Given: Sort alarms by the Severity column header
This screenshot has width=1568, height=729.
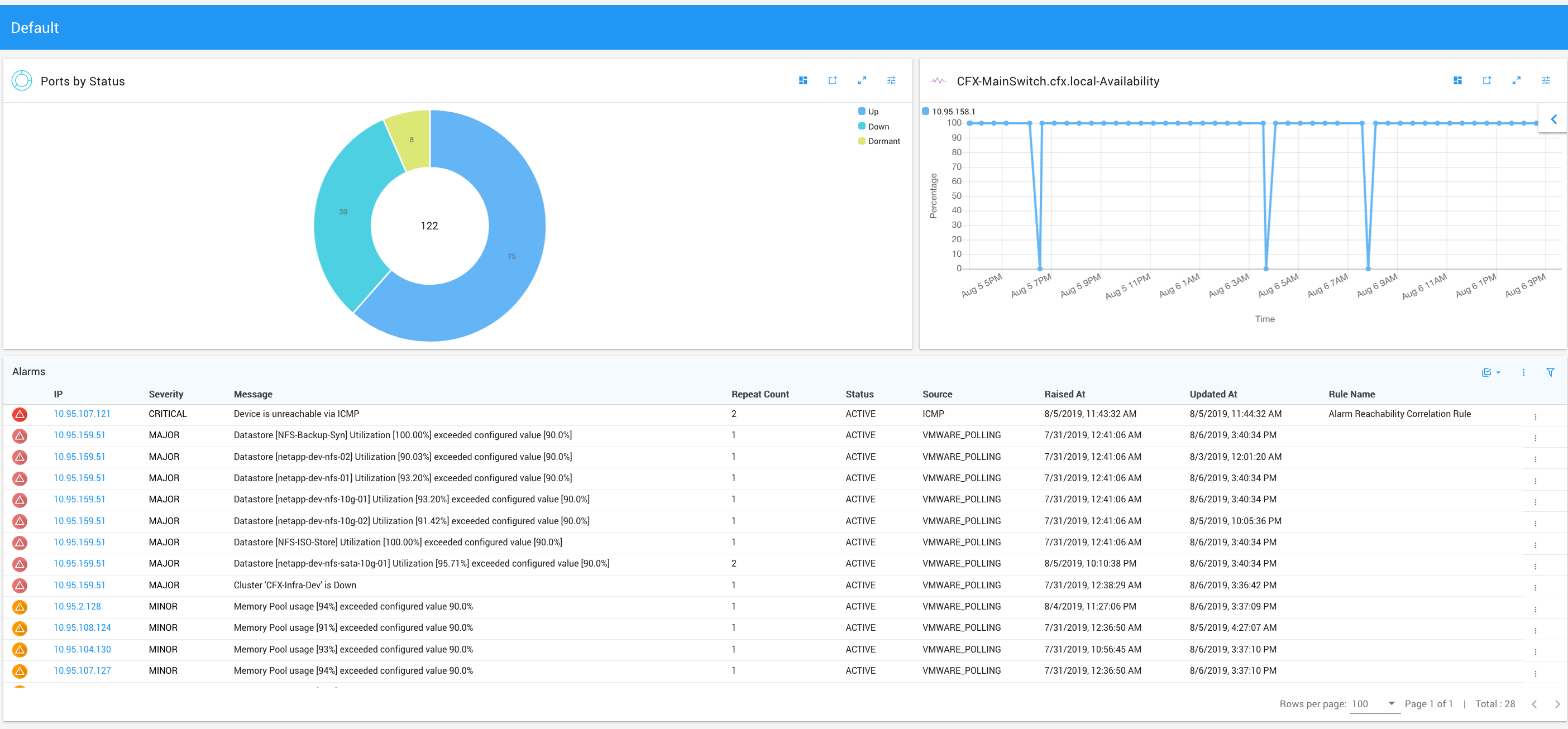Looking at the screenshot, I should click(165, 394).
